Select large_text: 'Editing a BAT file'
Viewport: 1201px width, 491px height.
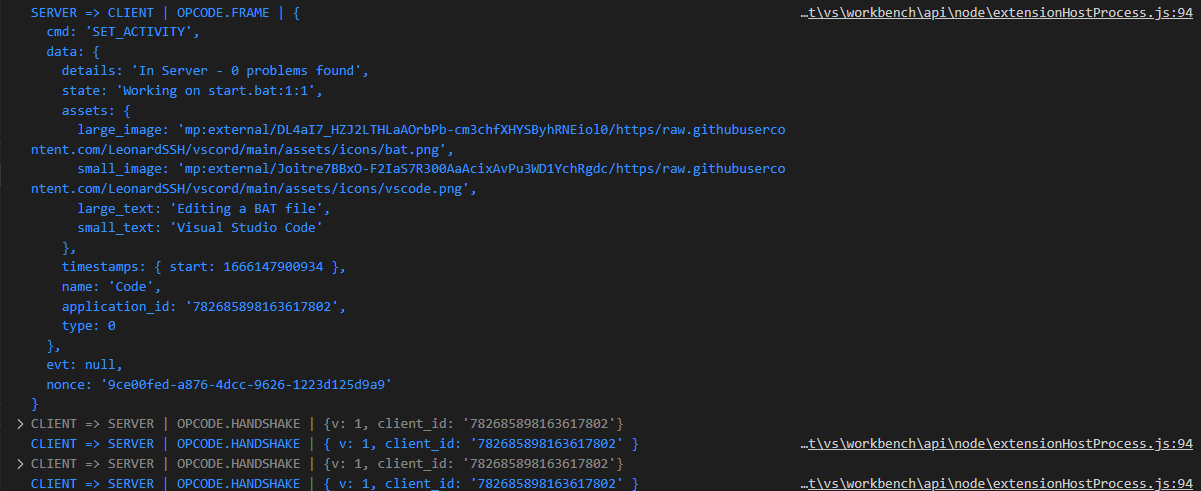(x=204, y=208)
